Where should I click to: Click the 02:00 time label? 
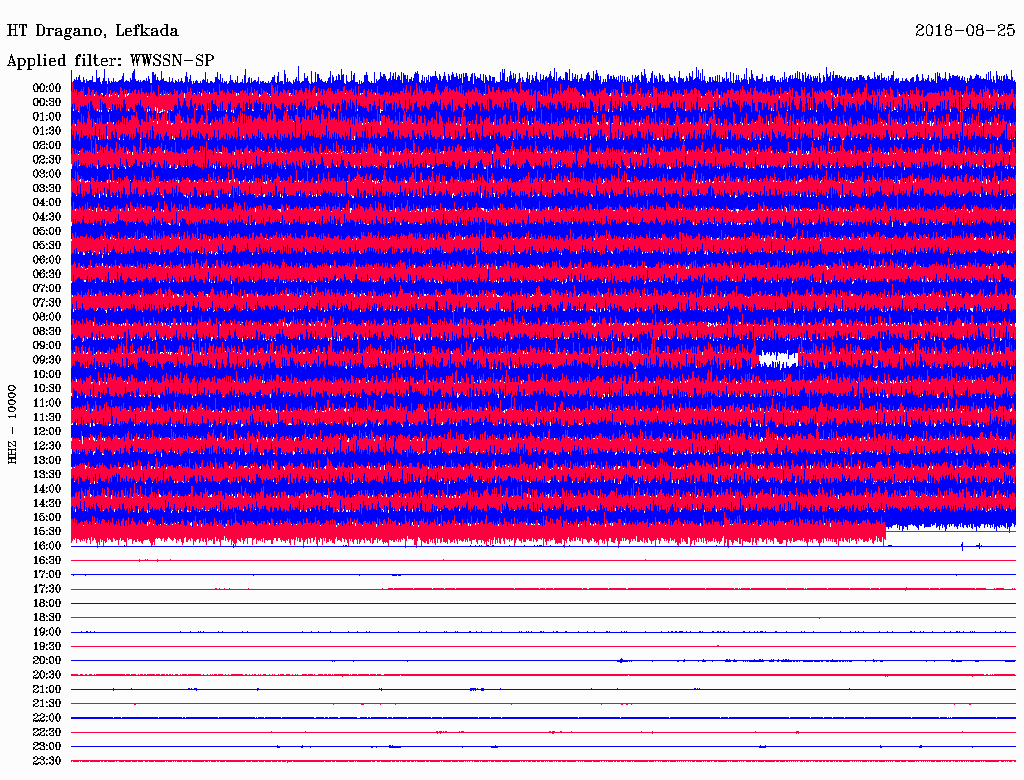click(47, 145)
